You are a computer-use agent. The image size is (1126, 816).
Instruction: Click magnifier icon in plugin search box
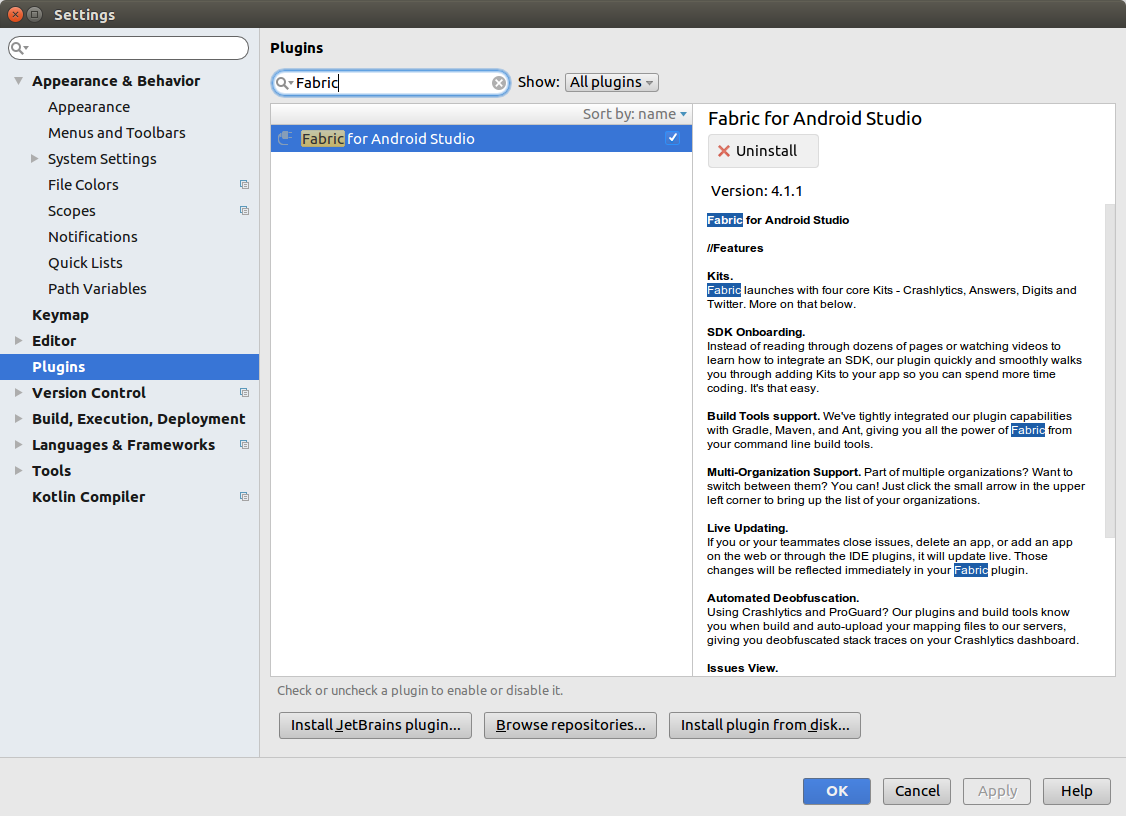click(x=284, y=83)
